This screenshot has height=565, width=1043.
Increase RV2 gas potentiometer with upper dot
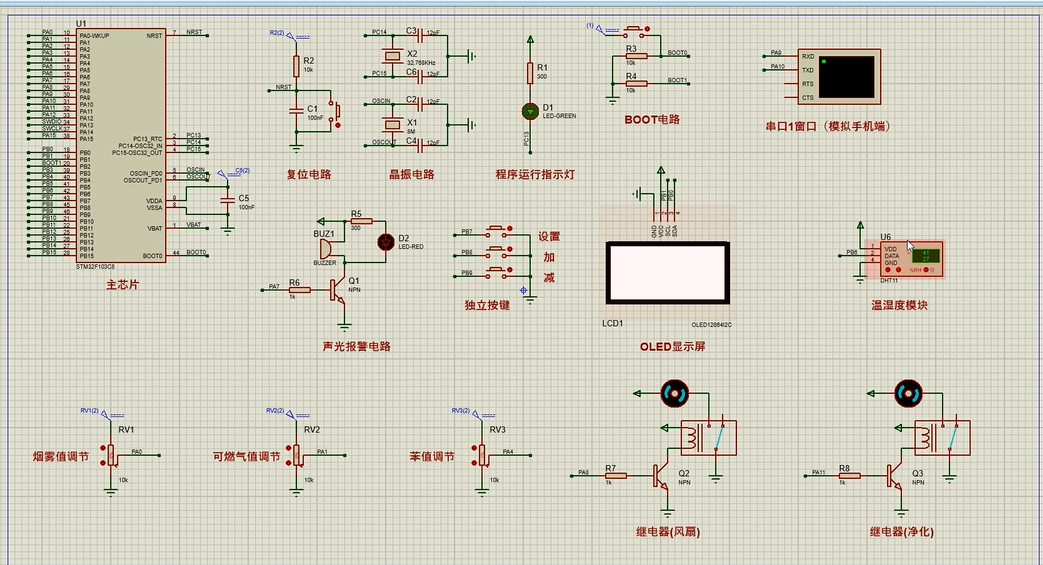click(289, 449)
